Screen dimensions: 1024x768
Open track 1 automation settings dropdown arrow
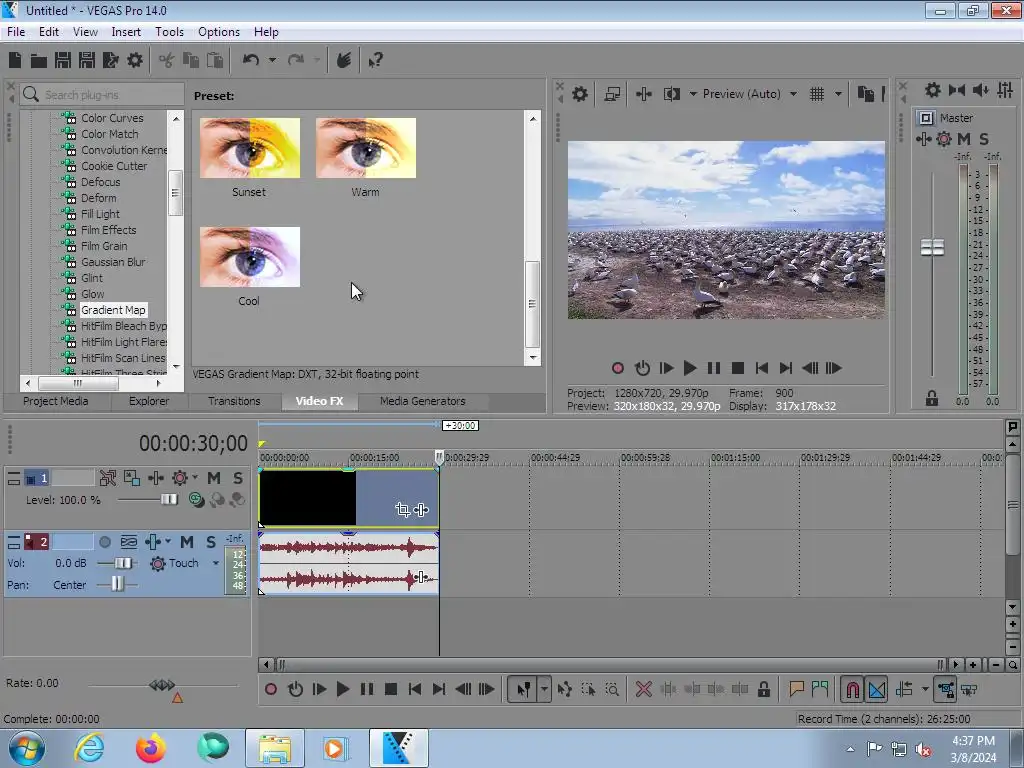(195, 477)
